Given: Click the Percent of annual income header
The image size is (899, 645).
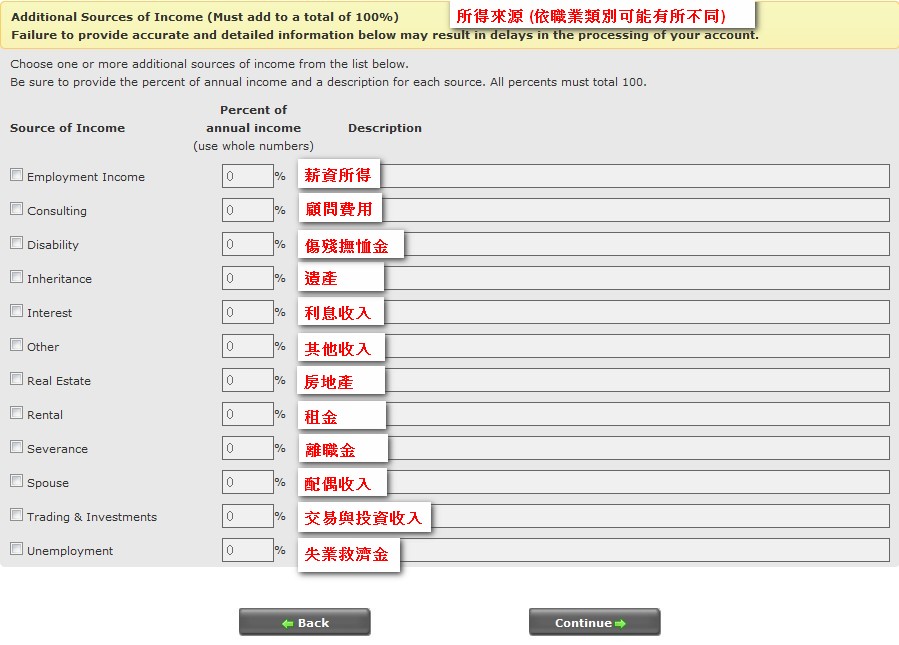Looking at the screenshot, I should pyautogui.click(x=253, y=119).
